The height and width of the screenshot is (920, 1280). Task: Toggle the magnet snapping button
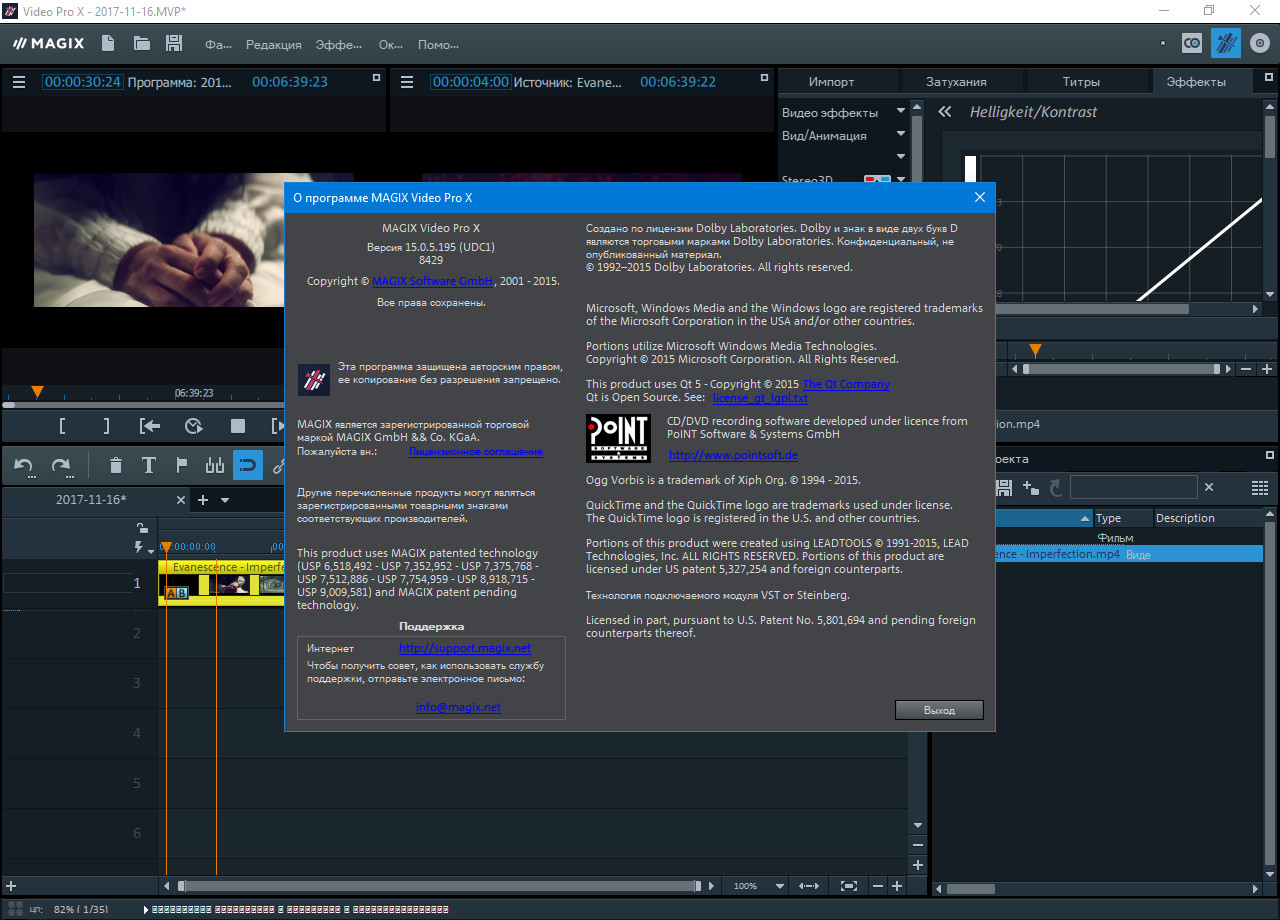tap(248, 465)
